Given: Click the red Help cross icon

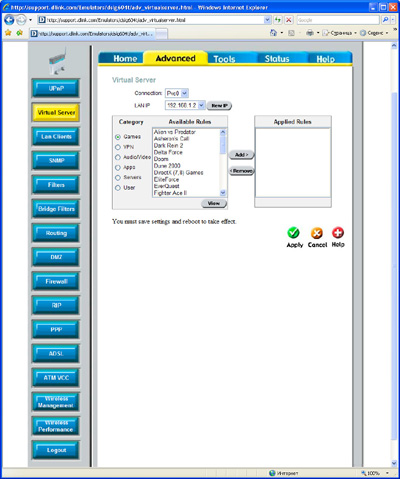Looking at the screenshot, I should tap(338, 233).
